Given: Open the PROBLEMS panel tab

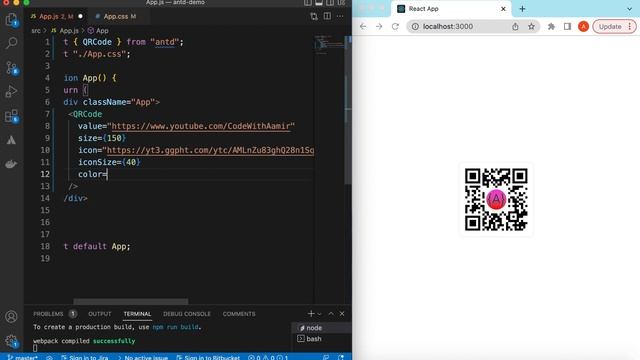Looking at the screenshot, I should [54, 314].
